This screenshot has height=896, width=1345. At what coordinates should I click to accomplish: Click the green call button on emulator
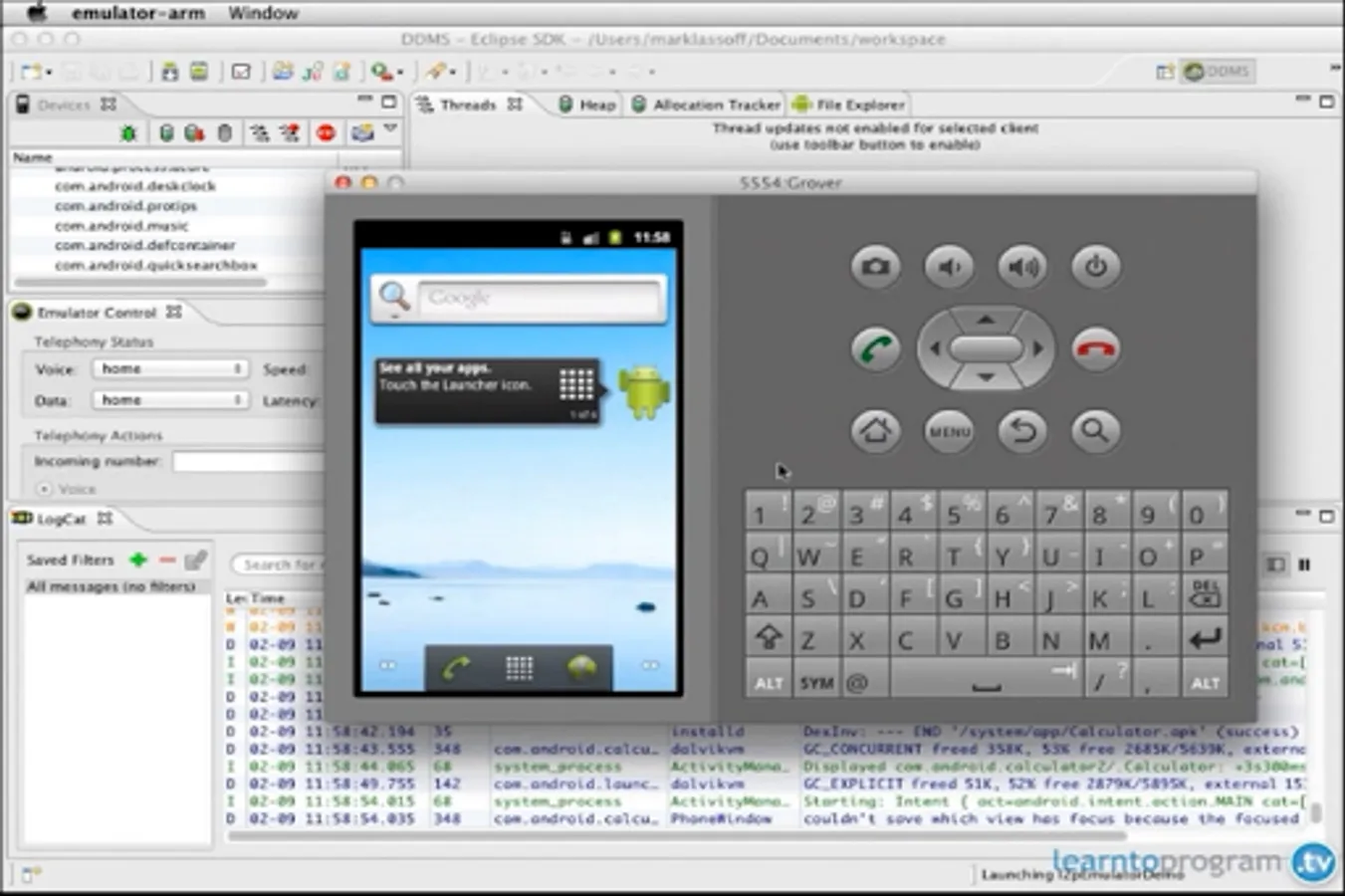pyautogui.click(x=875, y=349)
